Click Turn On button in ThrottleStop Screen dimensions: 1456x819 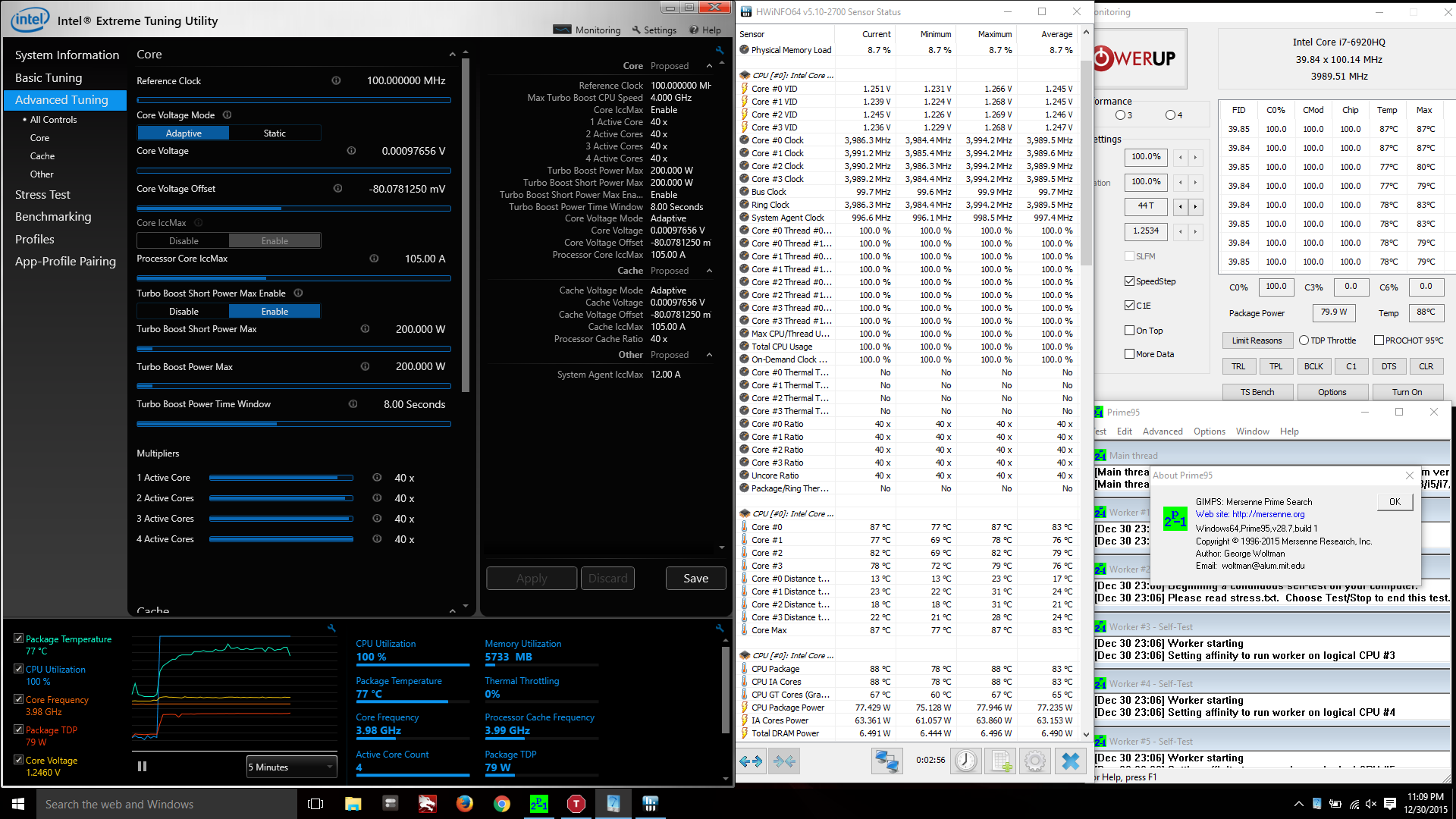coord(1407,392)
